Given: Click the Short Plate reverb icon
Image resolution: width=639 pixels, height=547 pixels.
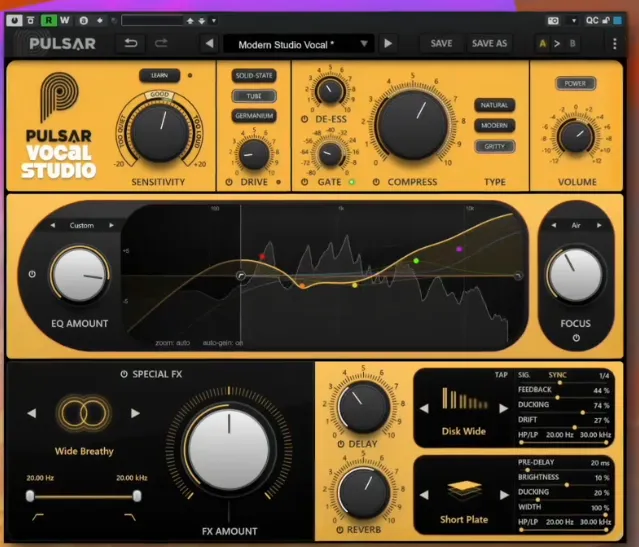Looking at the screenshot, I should (x=464, y=490).
